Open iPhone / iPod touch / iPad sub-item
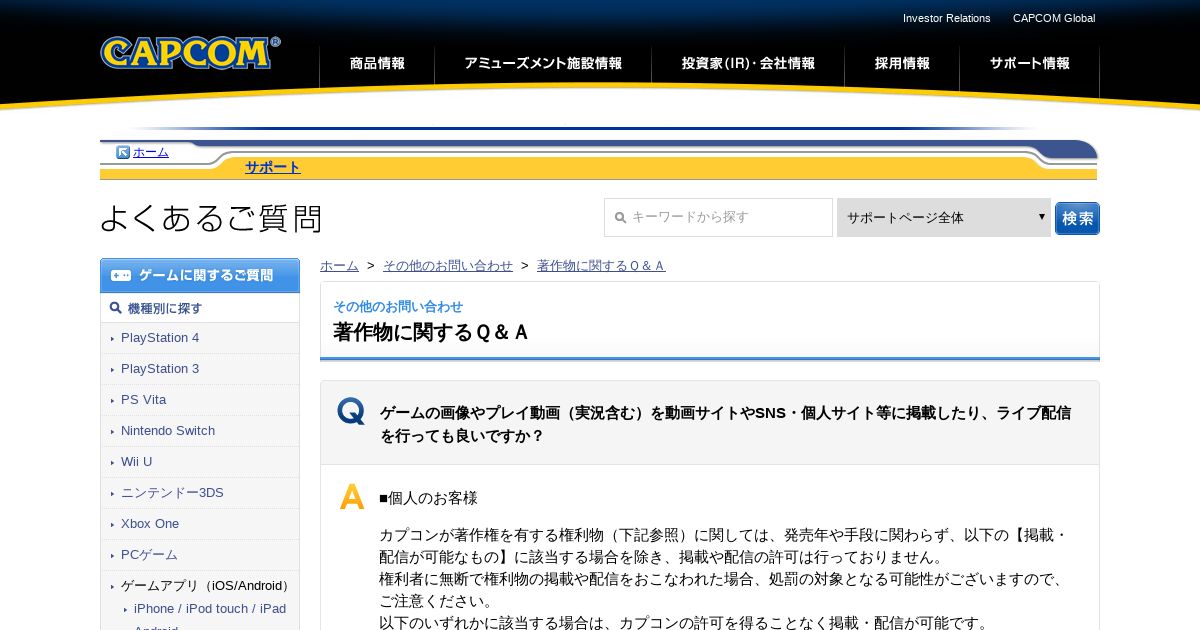Screen dimensions: 1200x630 pyautogui.click(x=210, y=609)
